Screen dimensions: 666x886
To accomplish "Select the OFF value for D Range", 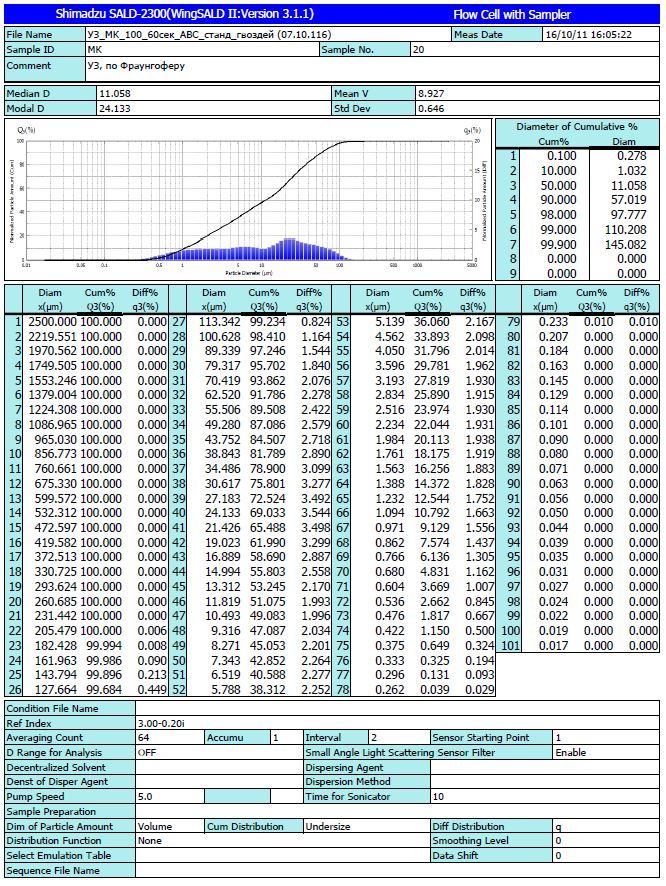I will tap(147, 753).
